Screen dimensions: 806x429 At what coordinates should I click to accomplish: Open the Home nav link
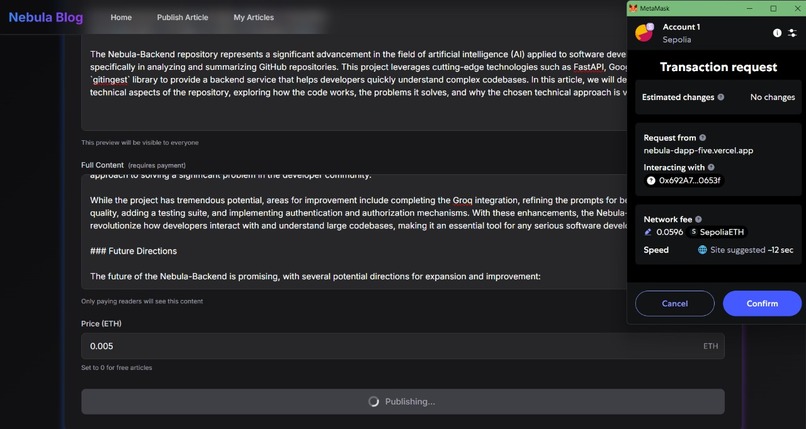tap(121, 17)
